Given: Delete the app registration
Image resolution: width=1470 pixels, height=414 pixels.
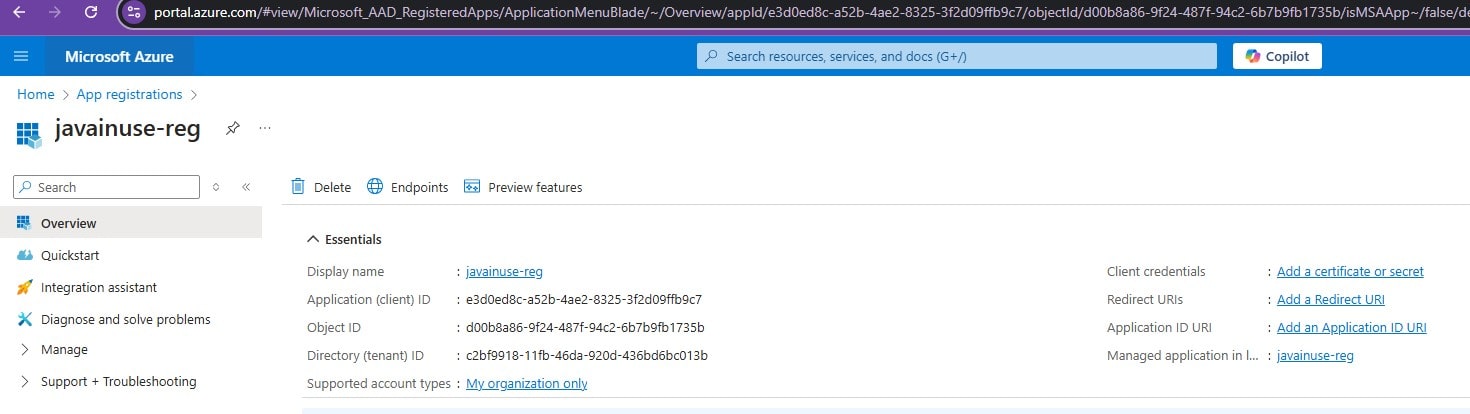Looking at the screenshot, I should (x=321, y=187).
